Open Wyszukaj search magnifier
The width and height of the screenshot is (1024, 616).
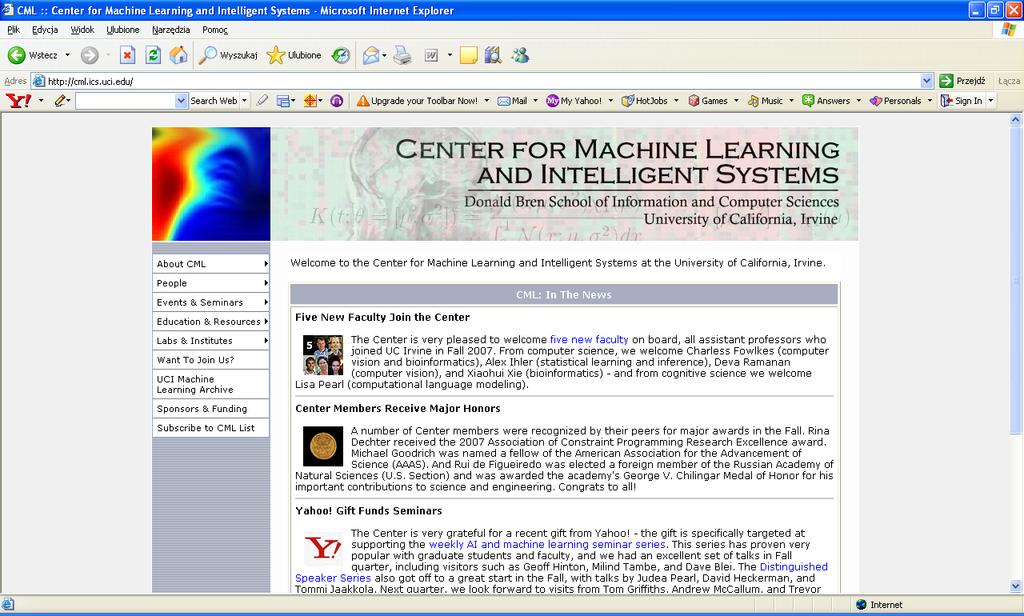[x=228, y=56]
